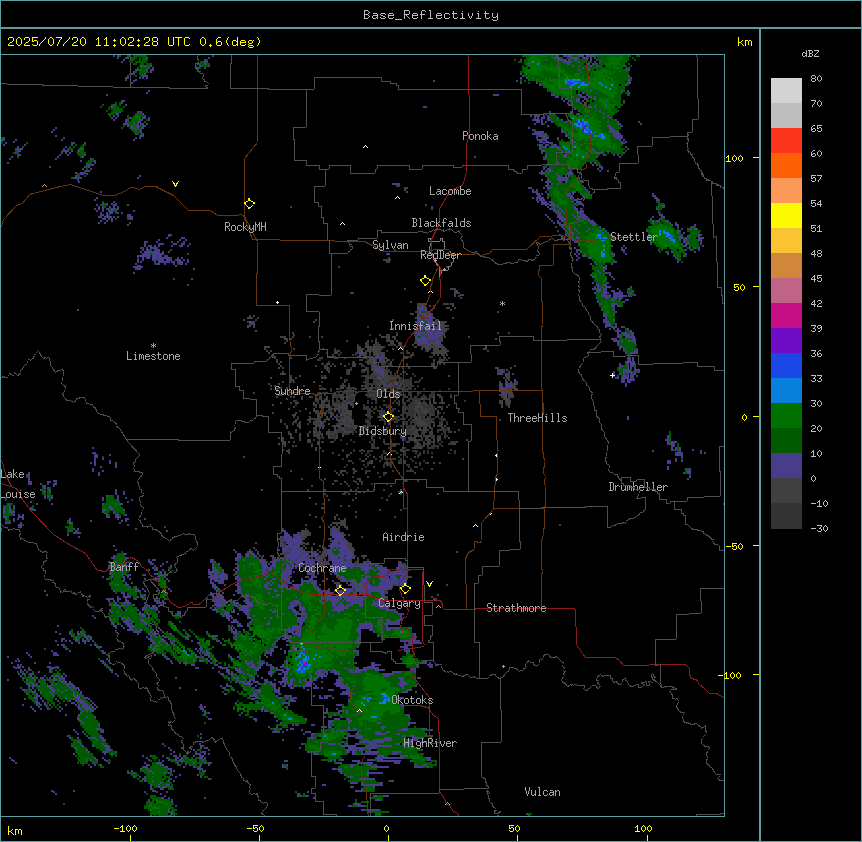Click yellow diamond marker below Cochrane label
862x842 pixels.
[340, 591]
